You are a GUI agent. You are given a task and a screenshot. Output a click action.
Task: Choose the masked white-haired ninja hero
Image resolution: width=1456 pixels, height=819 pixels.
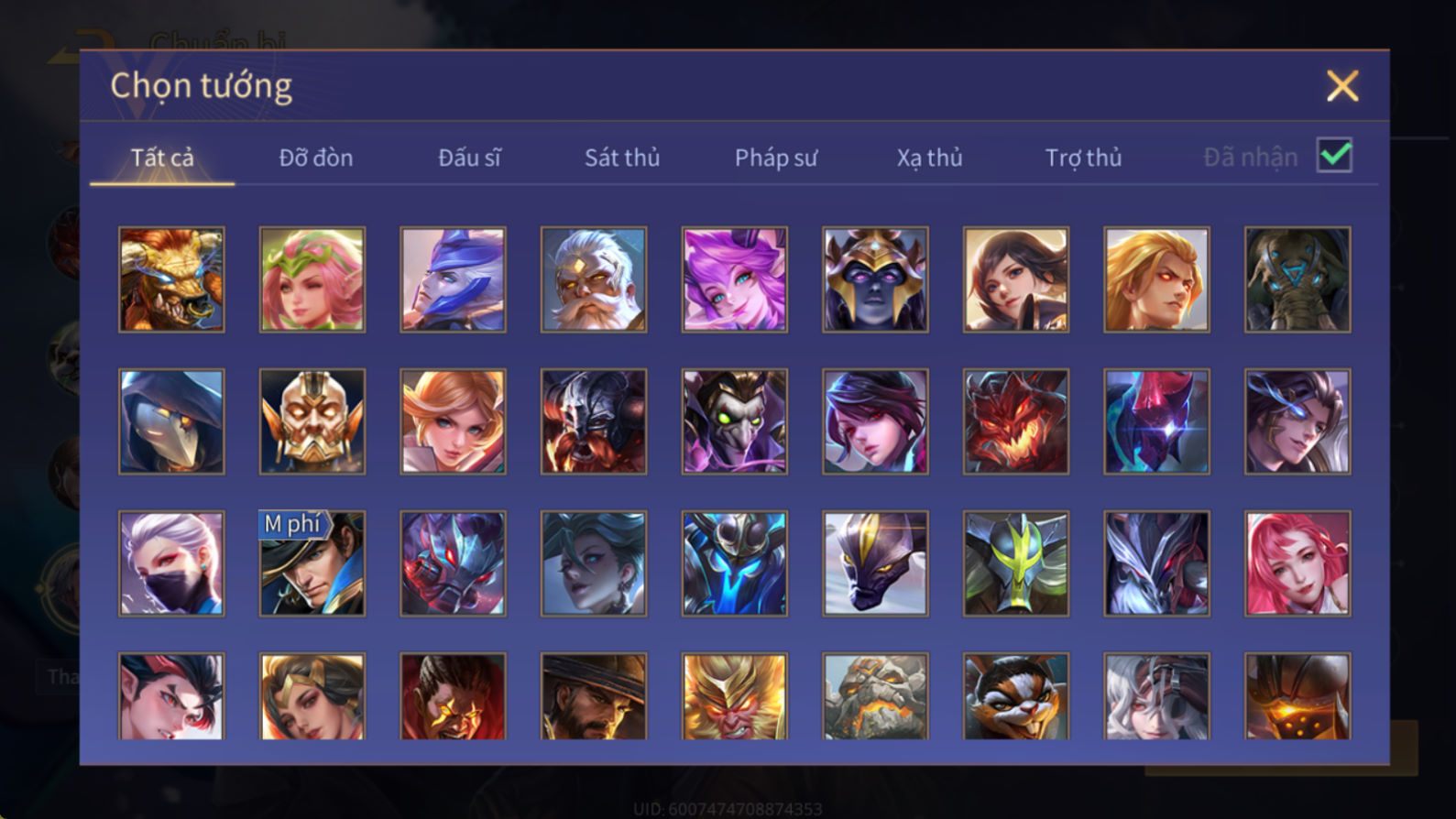coord(171,563)
